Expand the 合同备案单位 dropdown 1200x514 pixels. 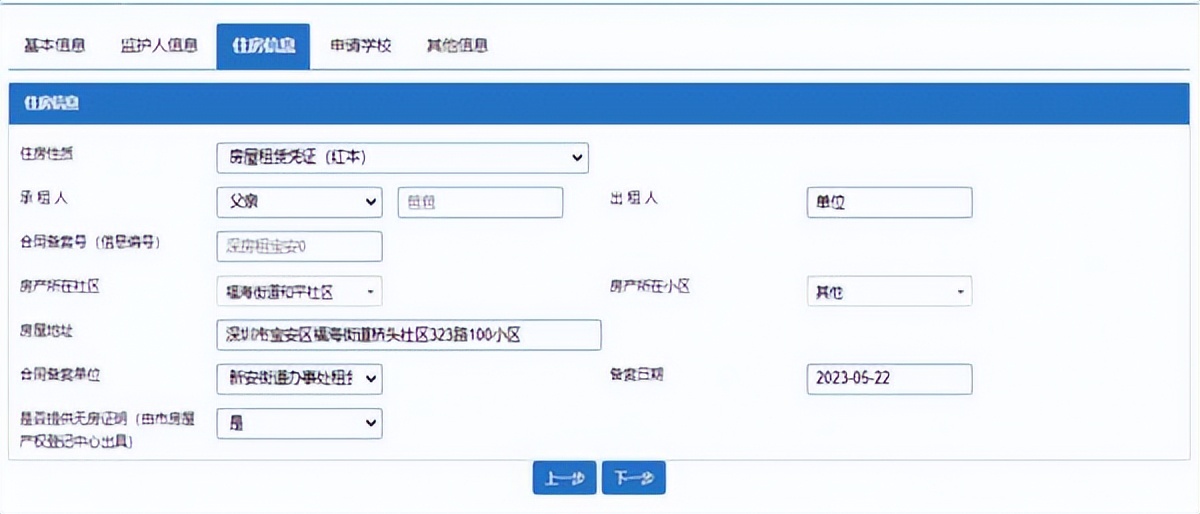[299, 379]
